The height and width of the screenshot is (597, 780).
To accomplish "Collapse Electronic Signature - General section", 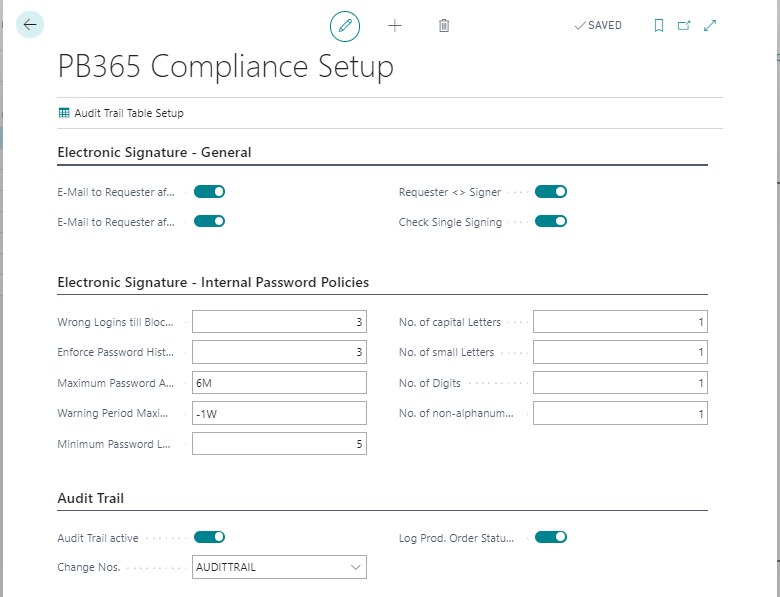I will [x=154, y=152].
